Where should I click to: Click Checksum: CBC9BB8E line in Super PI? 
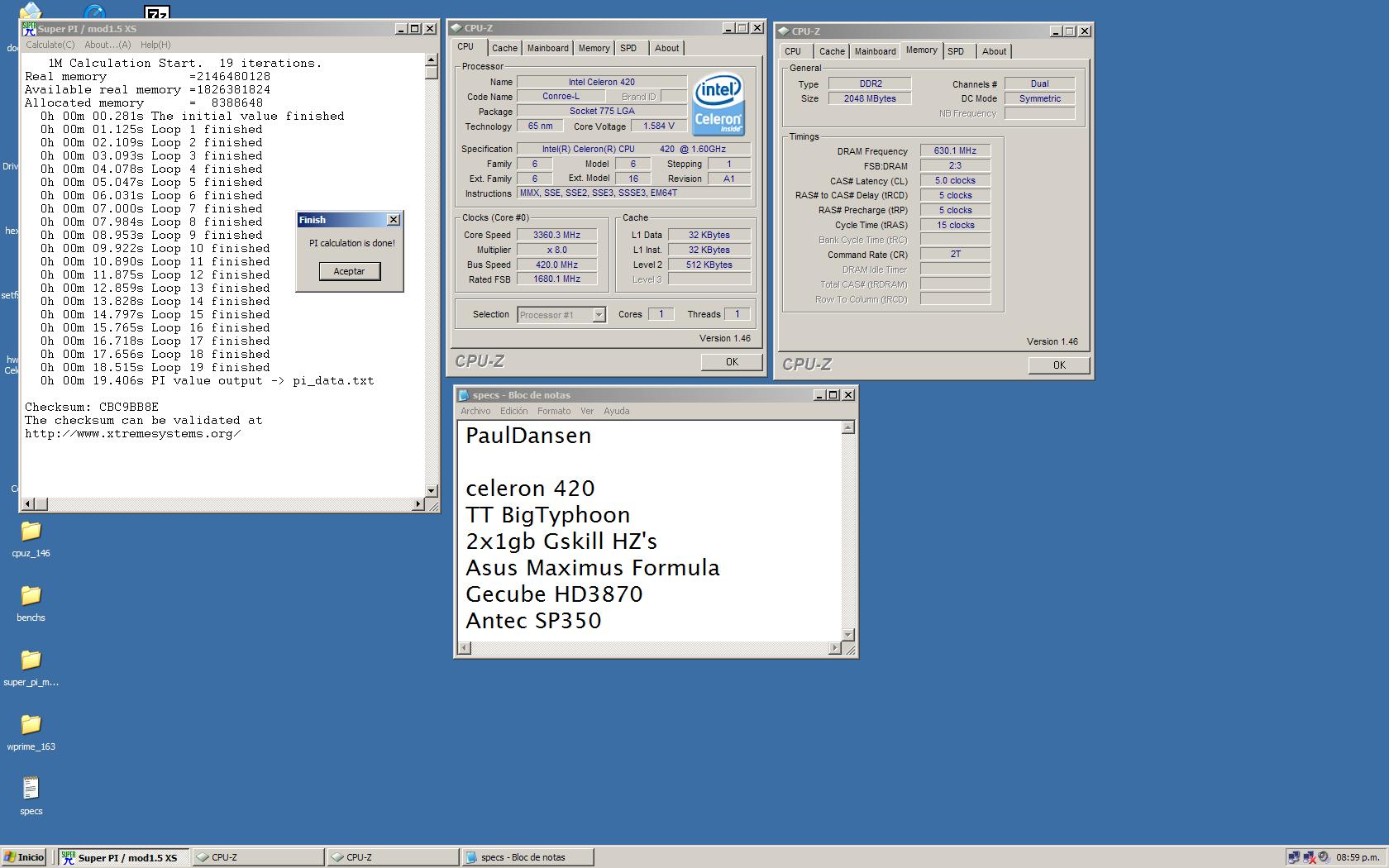pyautogui.click(x=92, y=407)
